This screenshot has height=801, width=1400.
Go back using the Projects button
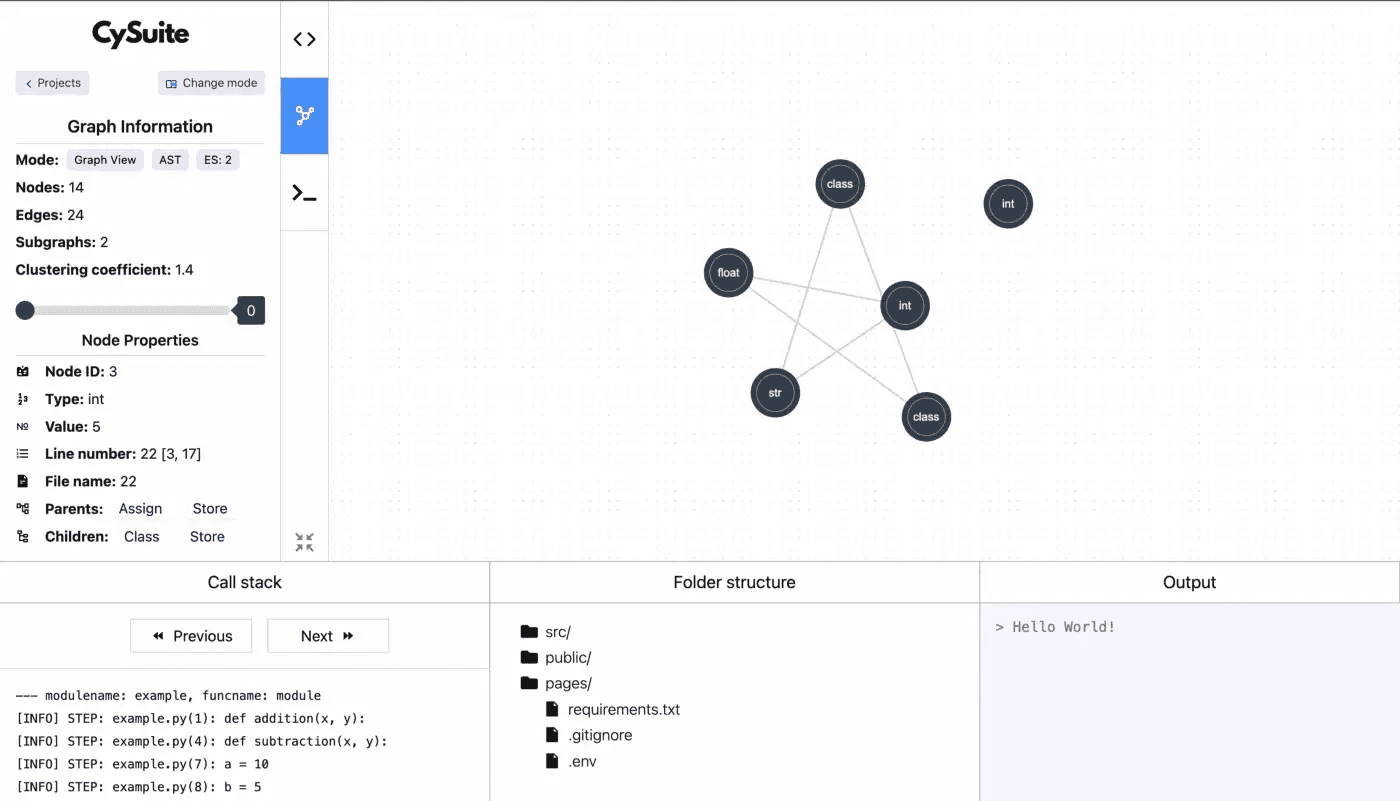pyautogui.click(x=52, y=82)
